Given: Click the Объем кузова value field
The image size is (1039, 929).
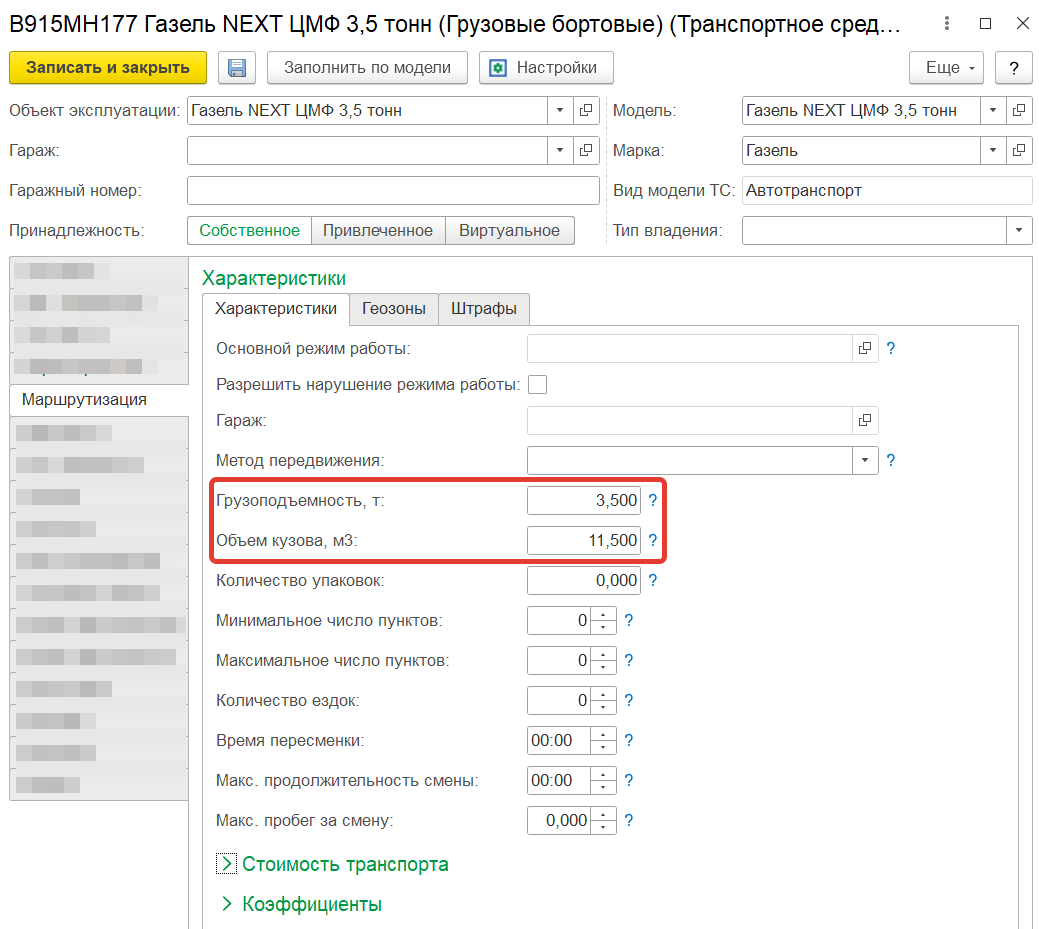Looking at the screenshot, I should pyautogui.click(x=584, y=541).
